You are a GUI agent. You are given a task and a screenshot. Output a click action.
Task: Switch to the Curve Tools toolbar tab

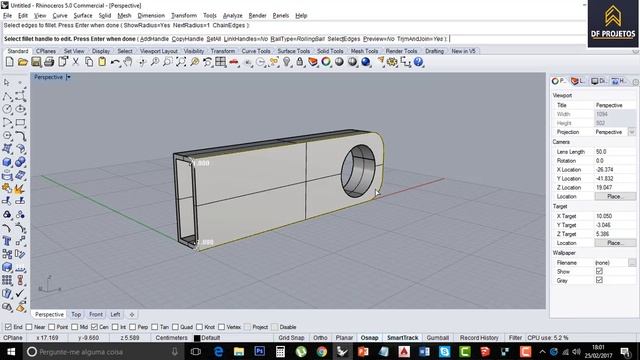(x=256, y=51)
